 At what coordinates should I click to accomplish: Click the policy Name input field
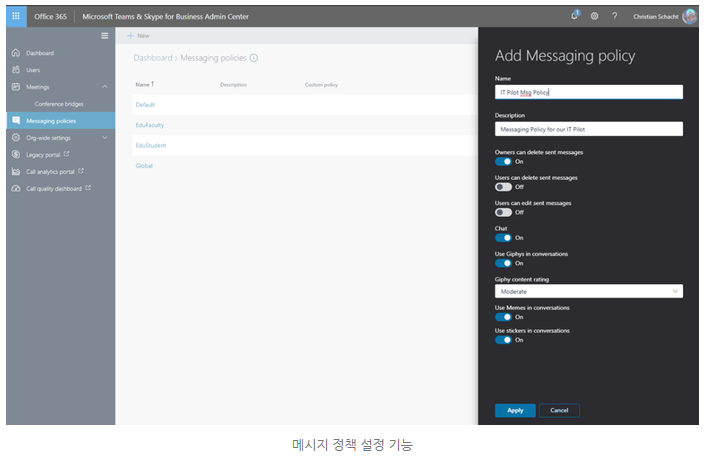pos(589,92)
